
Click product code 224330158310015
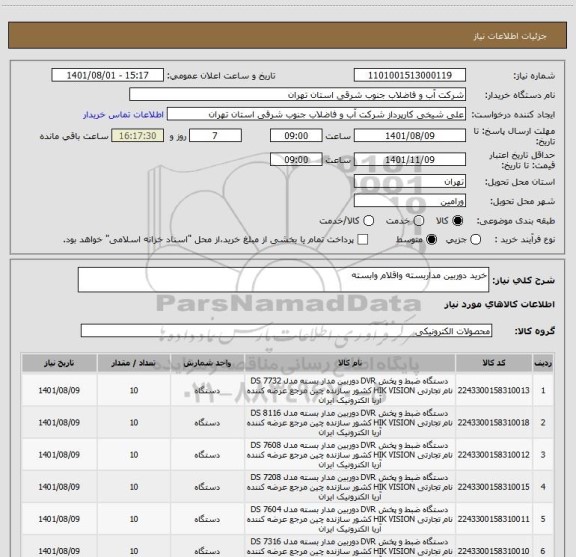tap(493, 487)
